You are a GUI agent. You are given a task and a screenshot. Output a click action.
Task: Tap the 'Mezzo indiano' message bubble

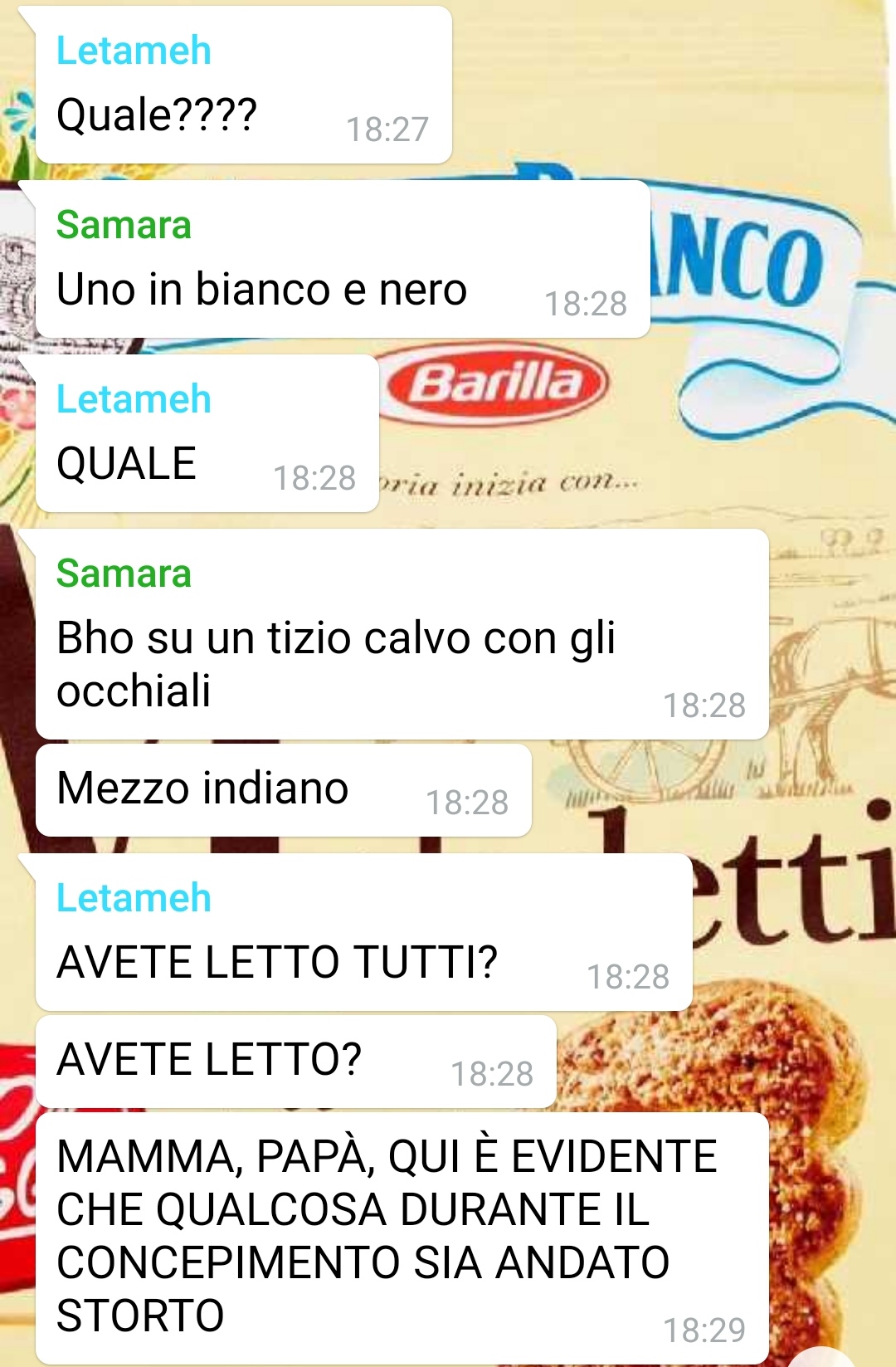click(284, 790)
